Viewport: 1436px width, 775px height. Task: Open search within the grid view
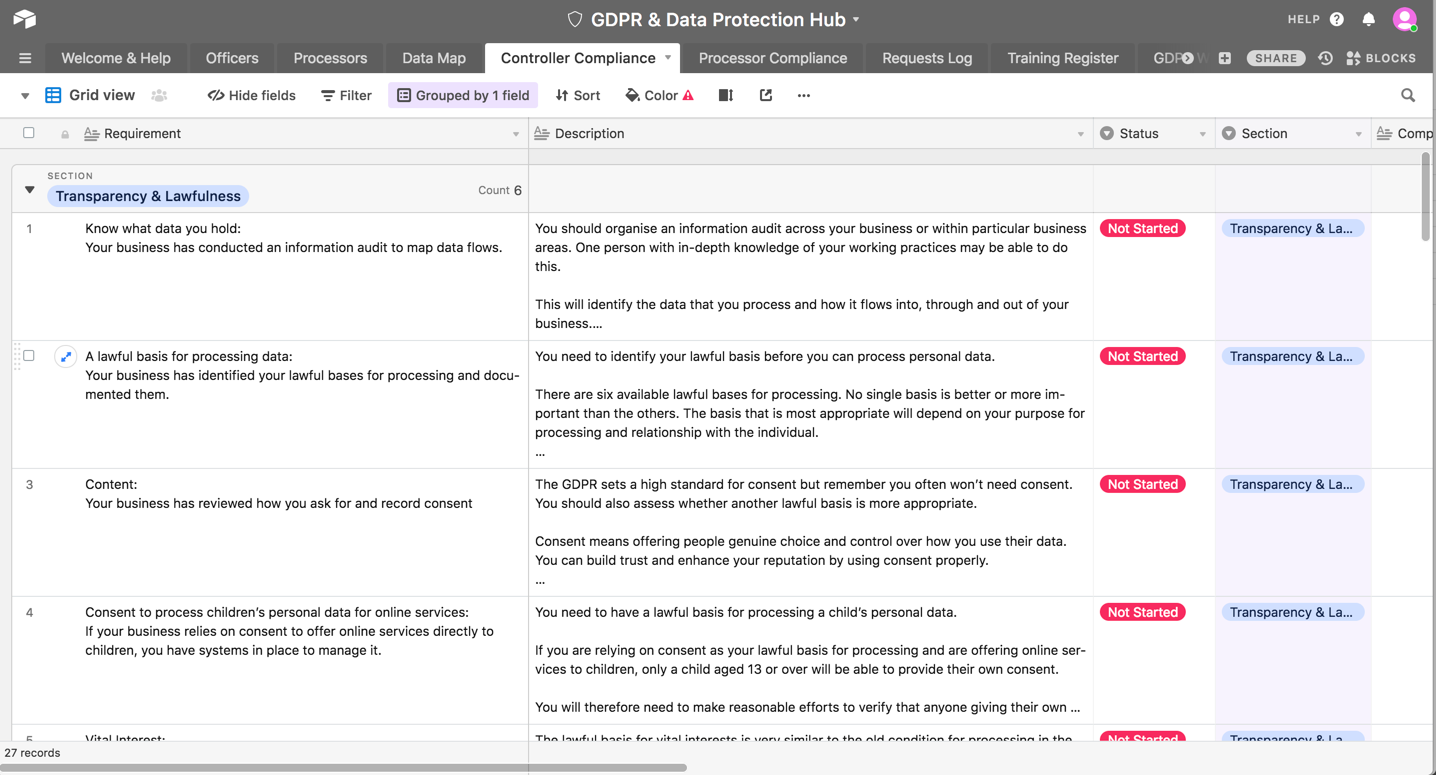click(x=1408, y=95)
